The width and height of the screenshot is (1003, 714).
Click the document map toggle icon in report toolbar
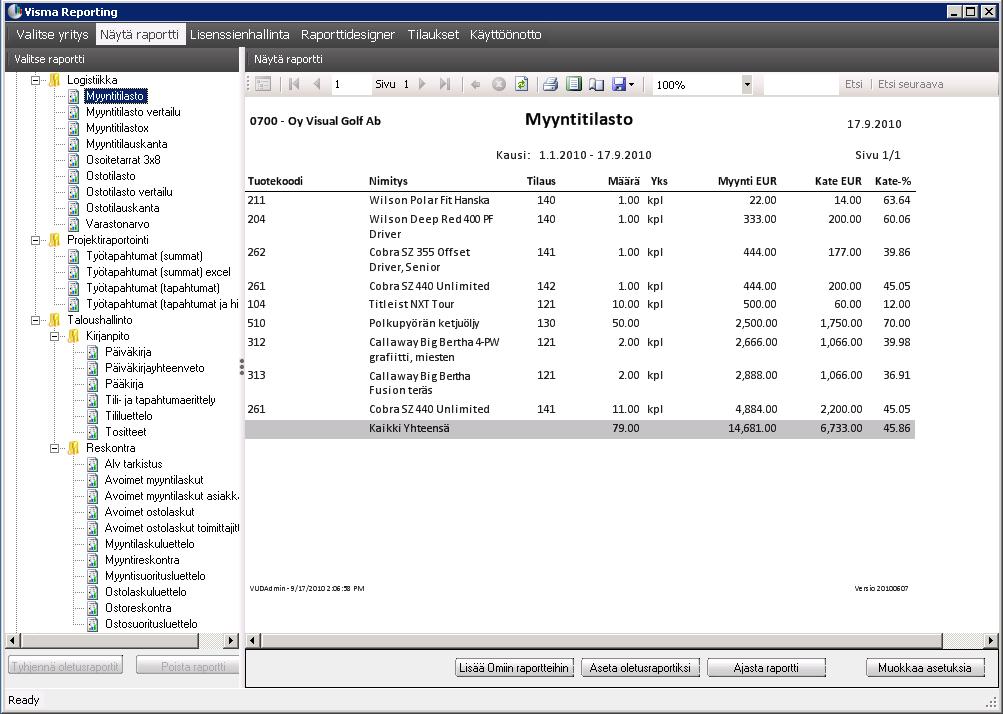(x=263, y=84)
